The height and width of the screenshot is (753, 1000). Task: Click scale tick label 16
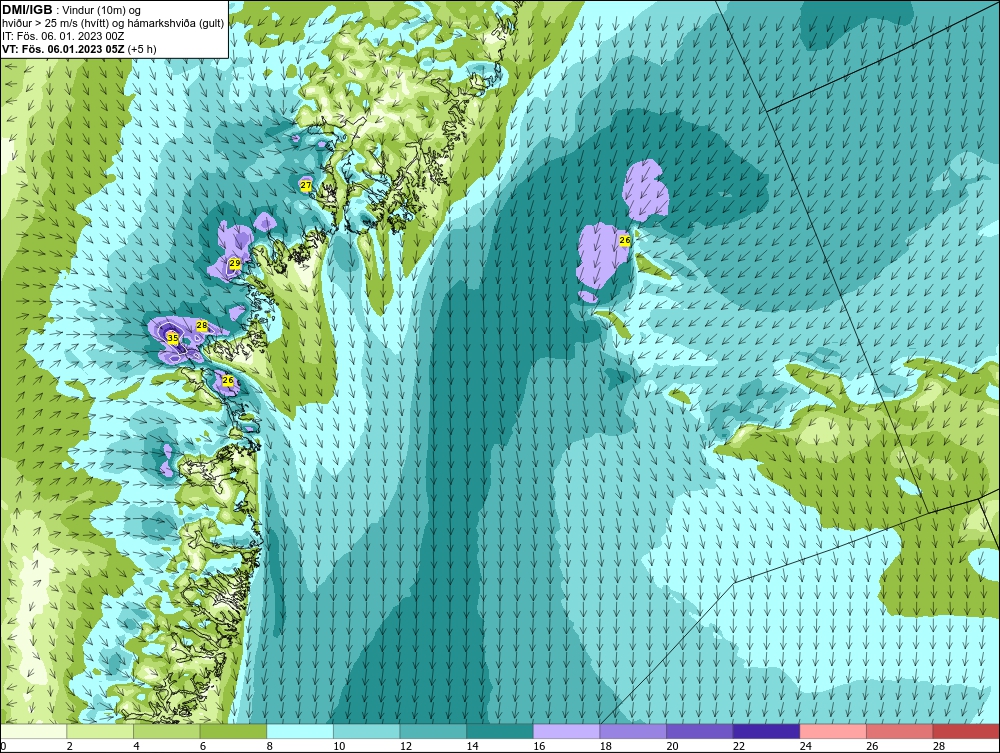[x=539, y=746]
